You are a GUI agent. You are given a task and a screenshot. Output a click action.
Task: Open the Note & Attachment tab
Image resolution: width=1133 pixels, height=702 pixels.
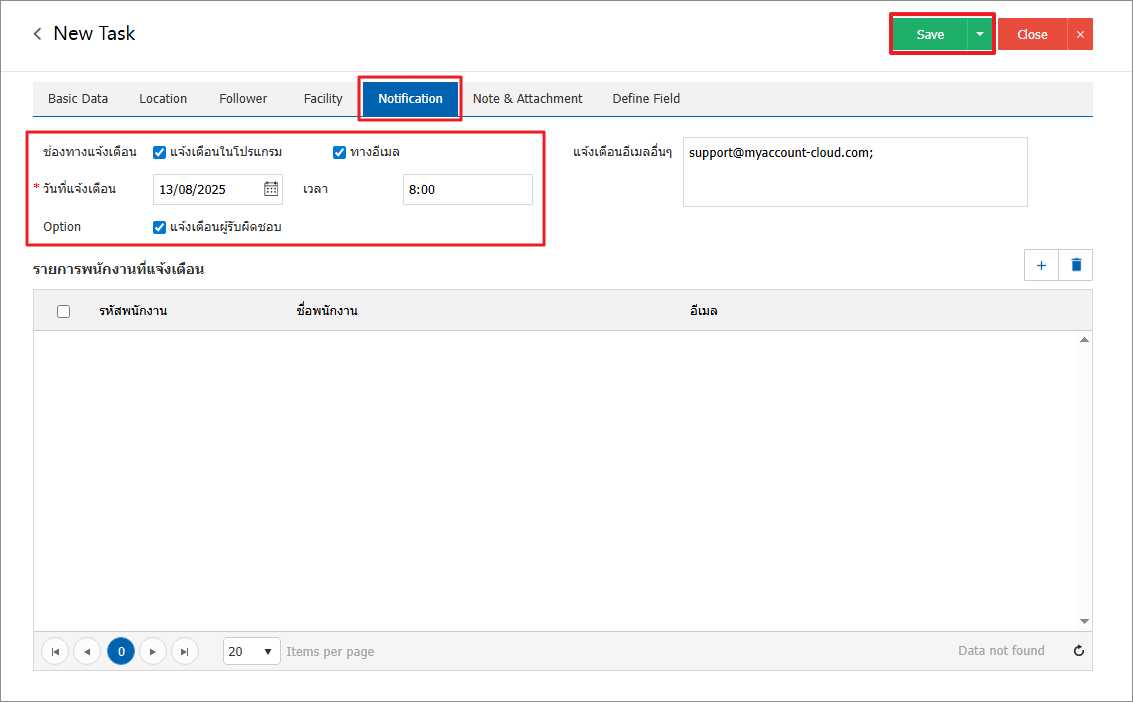click(x=527, y=99)
